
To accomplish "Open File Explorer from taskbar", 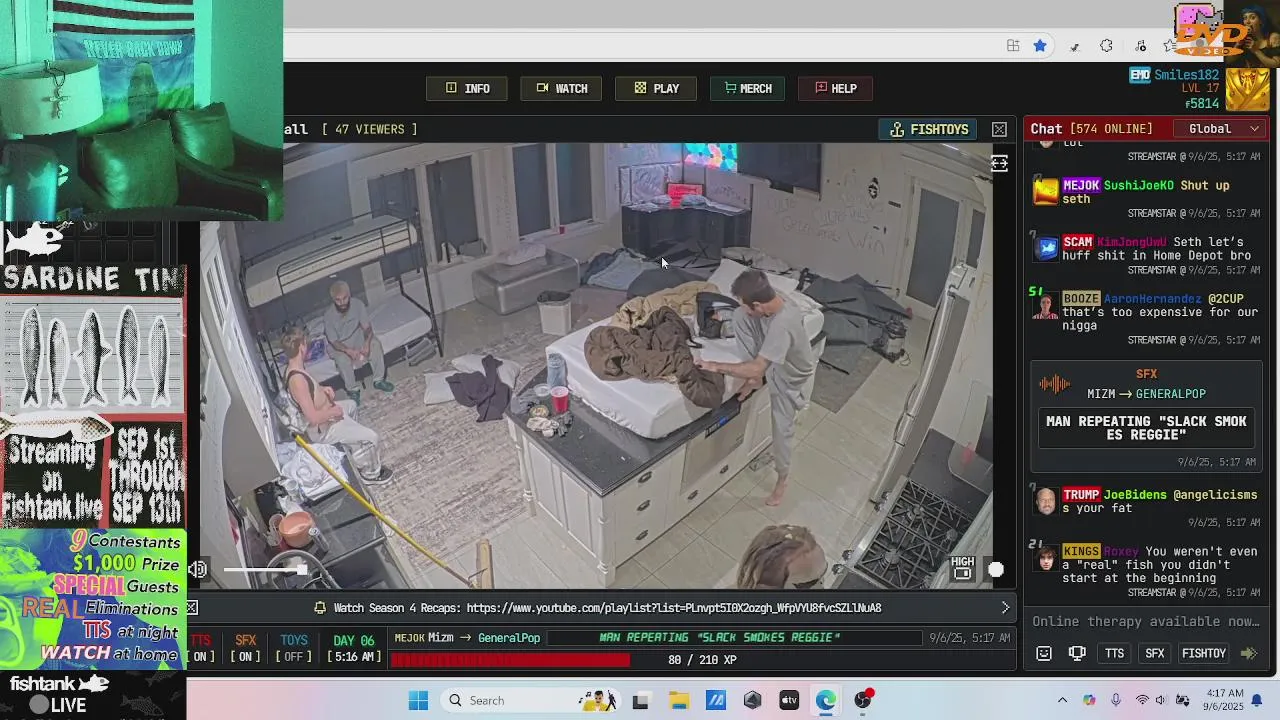I will click(x=679, y=700).
